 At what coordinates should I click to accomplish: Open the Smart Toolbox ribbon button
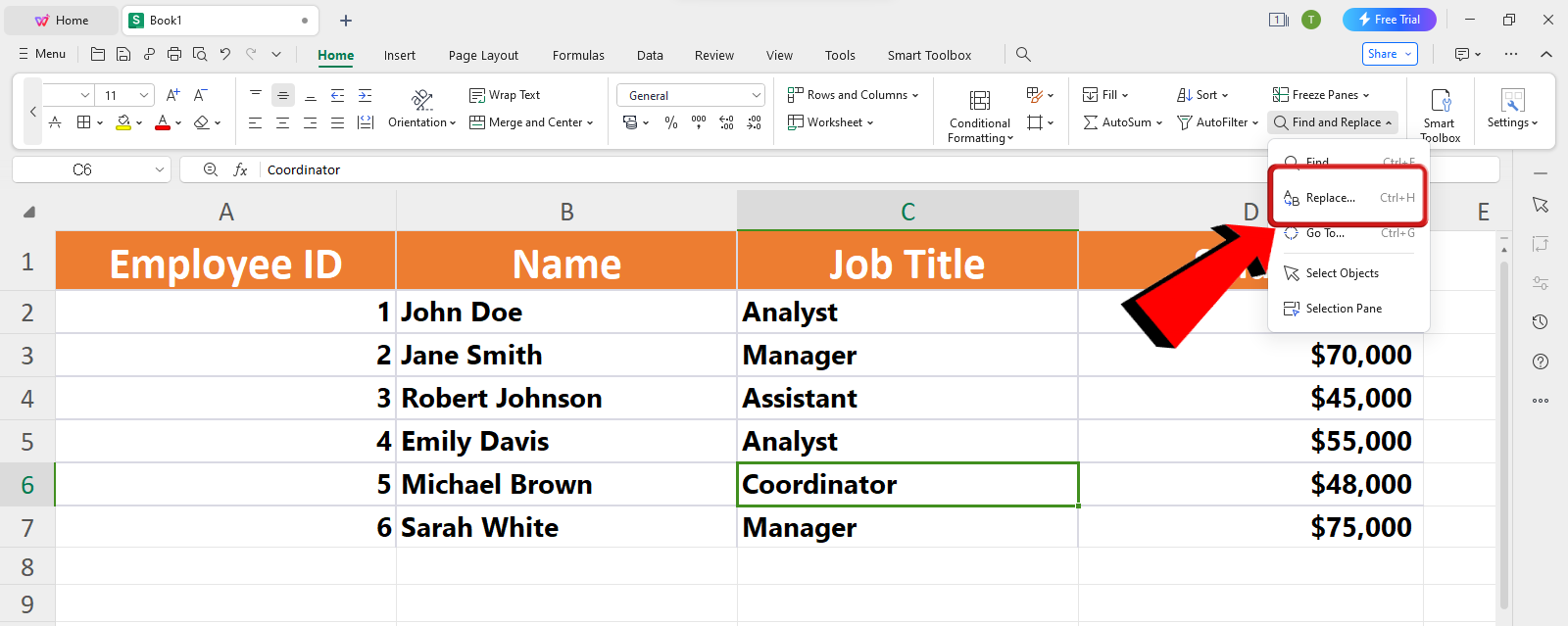[x=1440, y=114]
